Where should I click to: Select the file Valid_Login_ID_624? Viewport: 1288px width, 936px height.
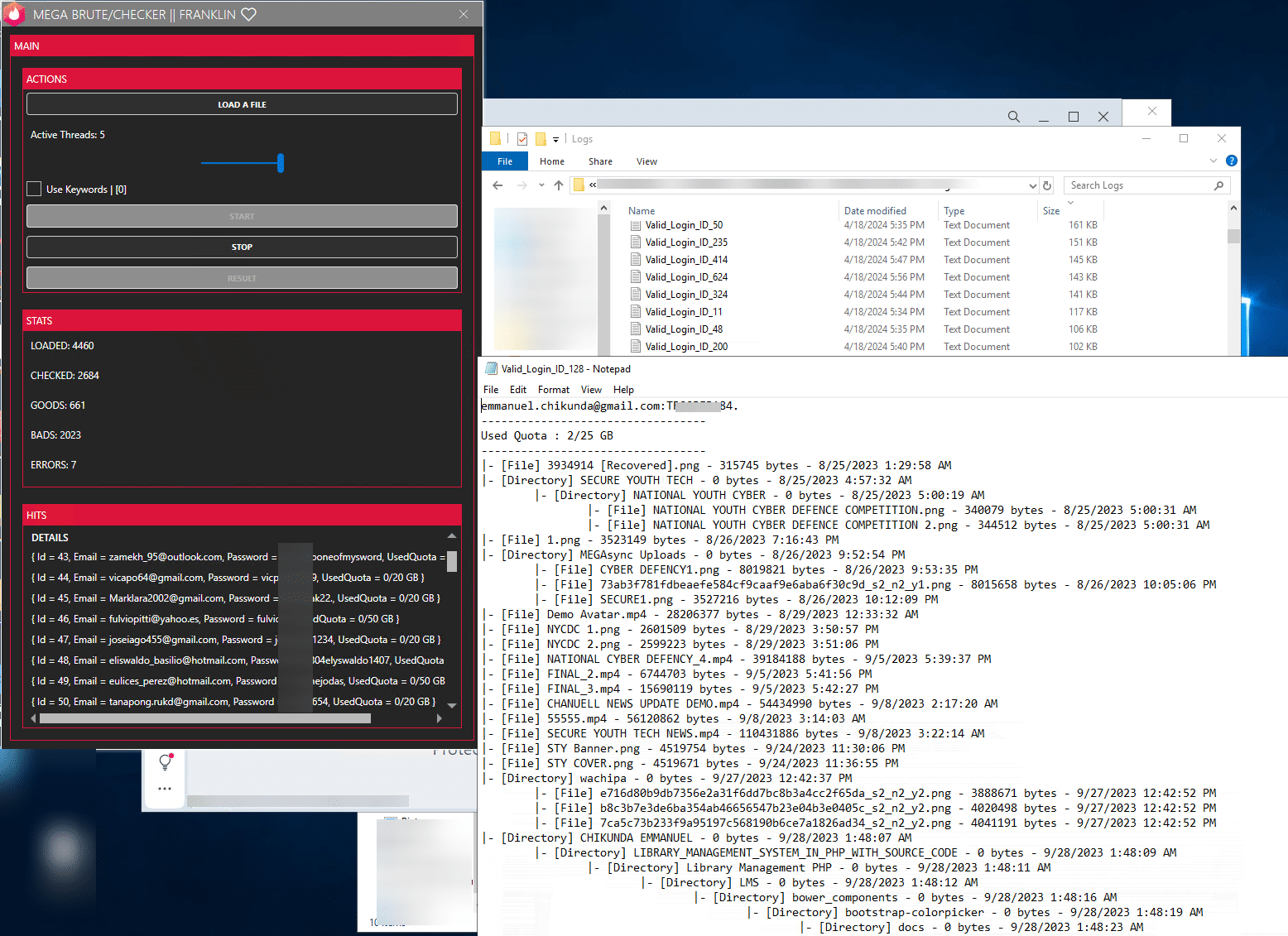click(x=686, y=277)
